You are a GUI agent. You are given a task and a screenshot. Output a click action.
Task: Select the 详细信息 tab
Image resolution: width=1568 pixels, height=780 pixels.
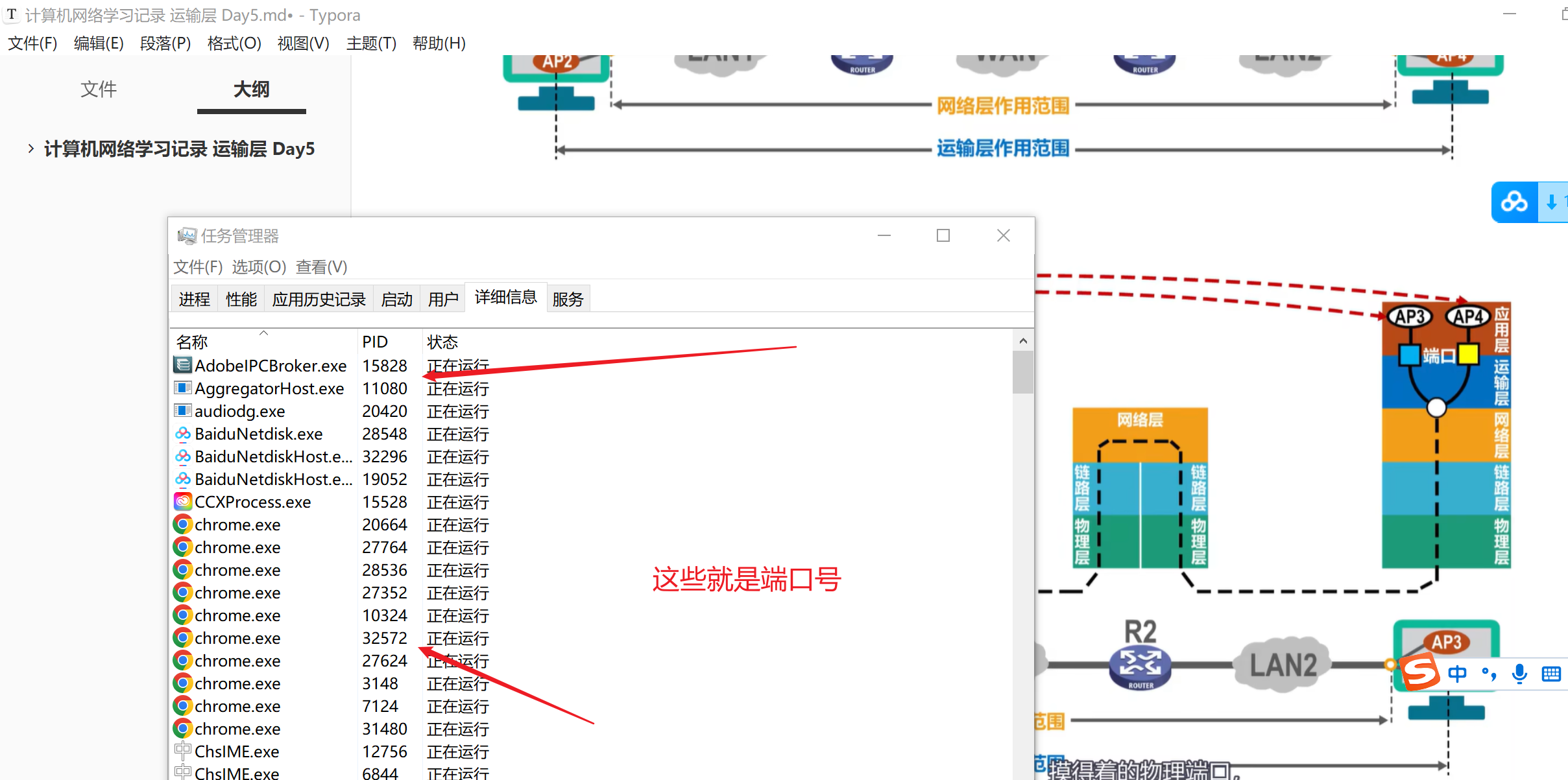[x=506, y=297]
